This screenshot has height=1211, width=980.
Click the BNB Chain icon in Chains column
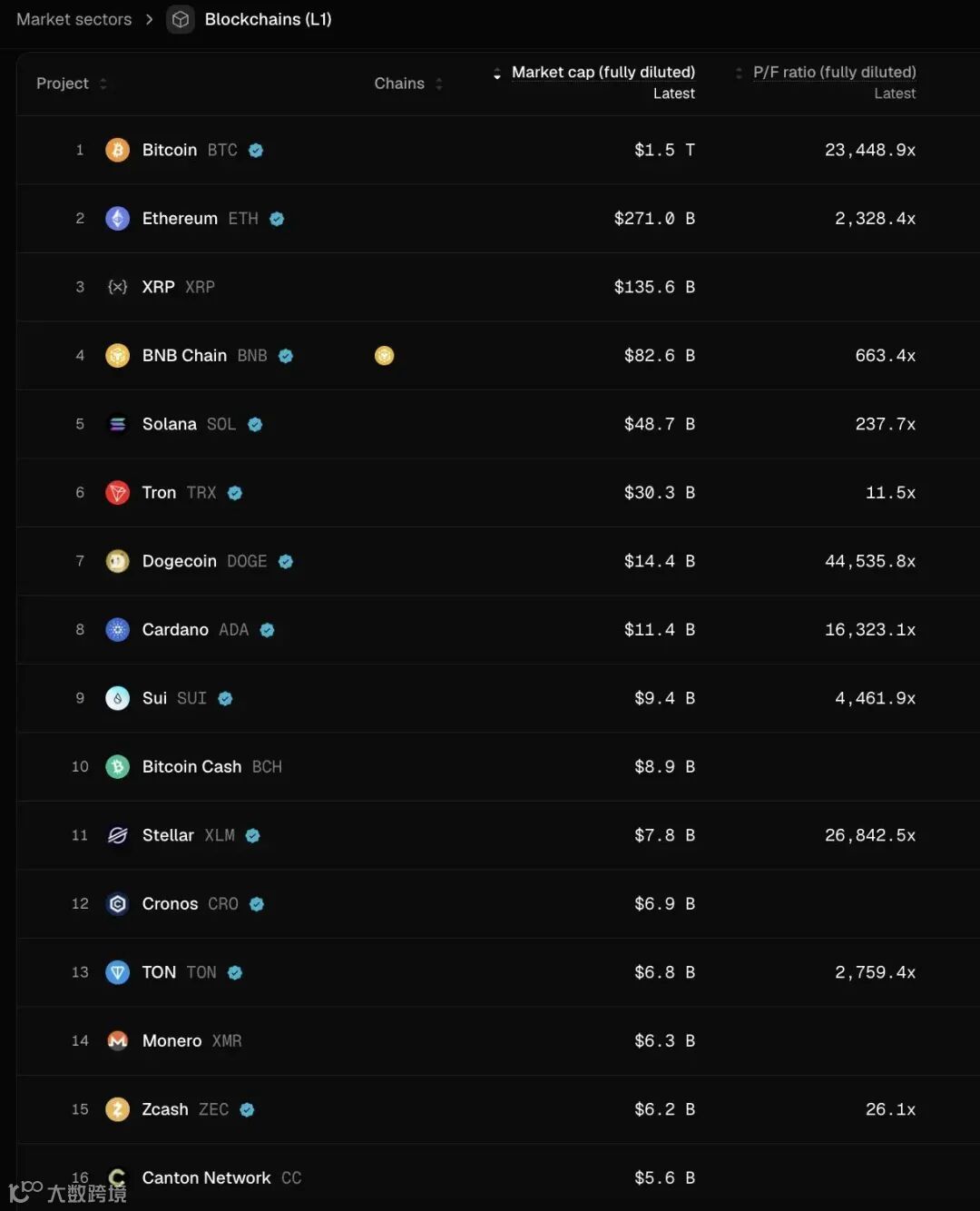click(x=385, y=356)
